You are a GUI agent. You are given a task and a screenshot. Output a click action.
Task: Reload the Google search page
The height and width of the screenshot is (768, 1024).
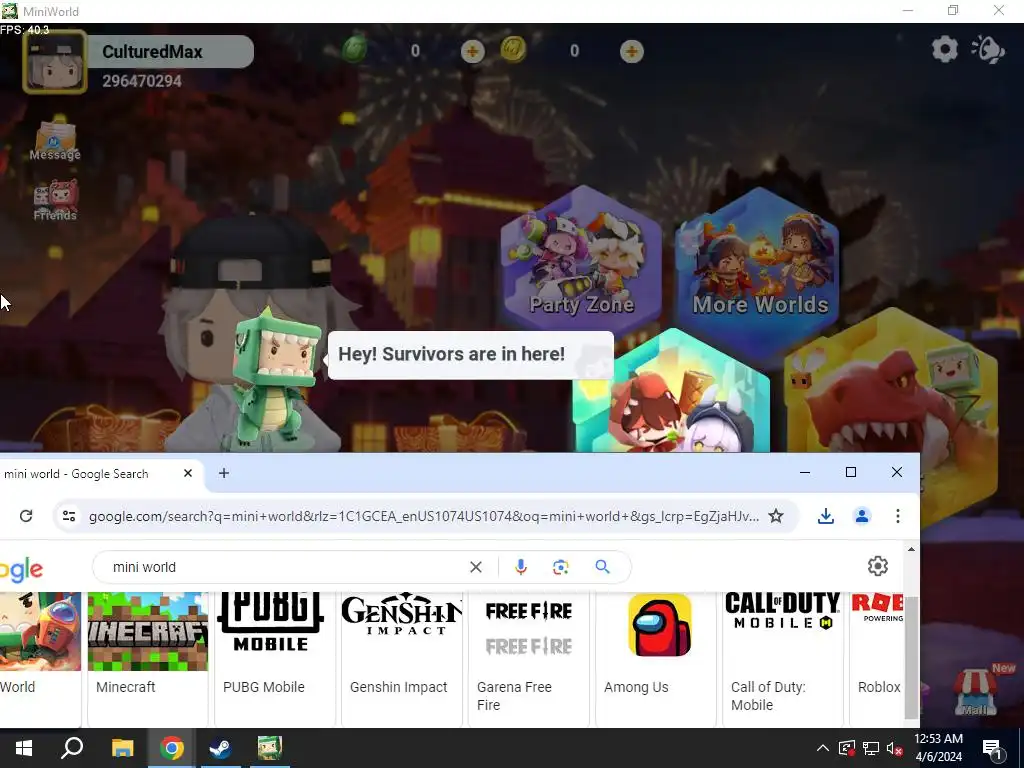point(26,516)
